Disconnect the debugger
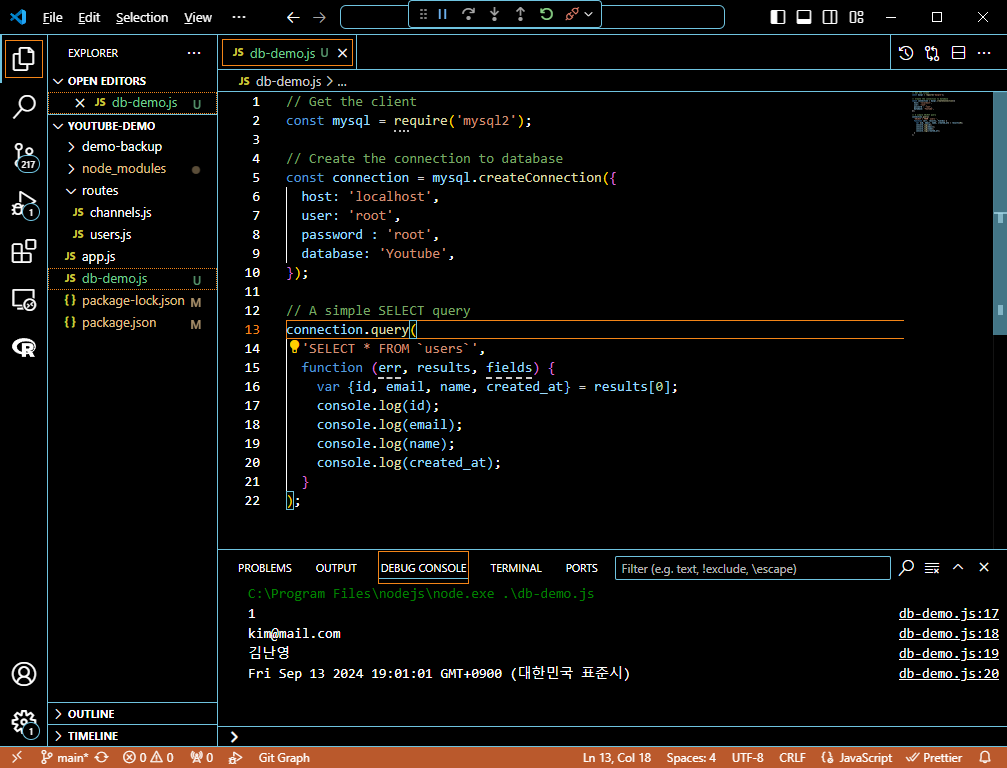This screenshot has height=768, width=1007. (572, 14)
